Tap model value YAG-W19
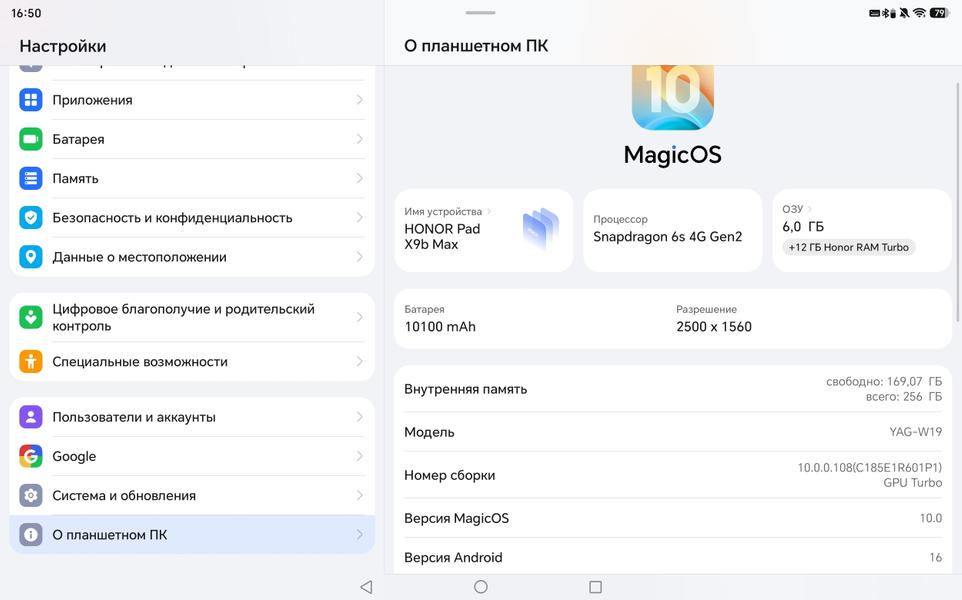 click(915, 432)
